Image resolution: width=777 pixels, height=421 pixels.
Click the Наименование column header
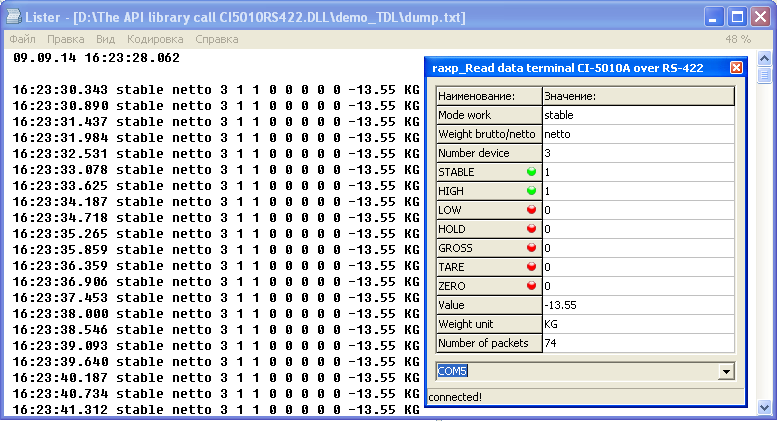coord(489,96)
